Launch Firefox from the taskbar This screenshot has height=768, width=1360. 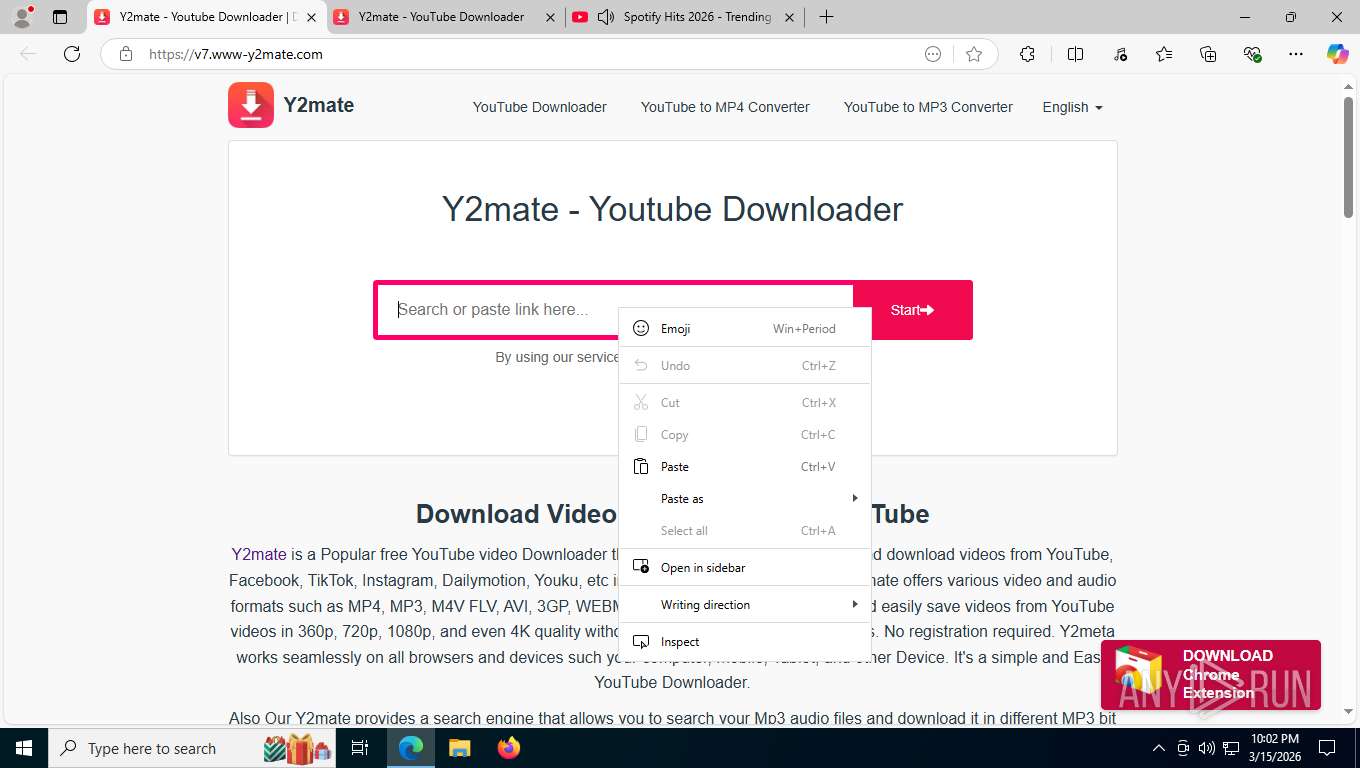click(x=509, y=748)
